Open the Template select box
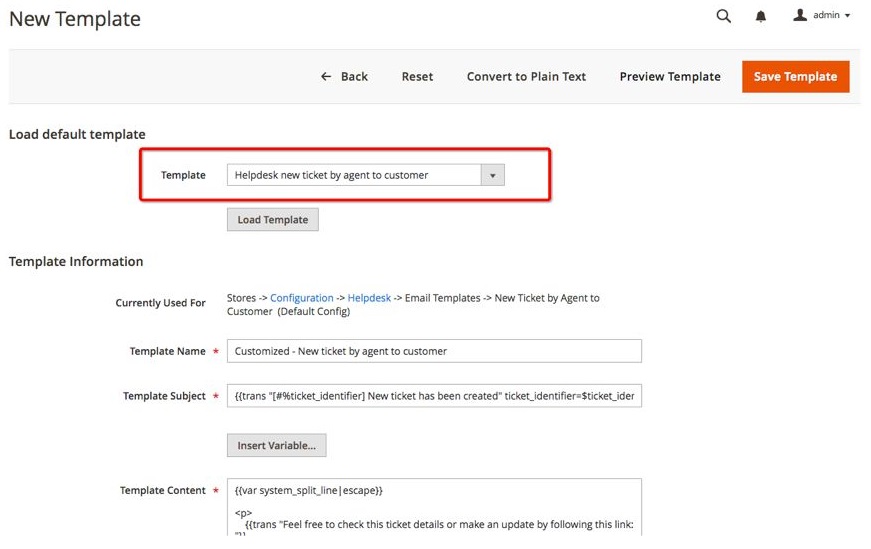The height and width of the screenshot is (549, 871). click(354, 175)
